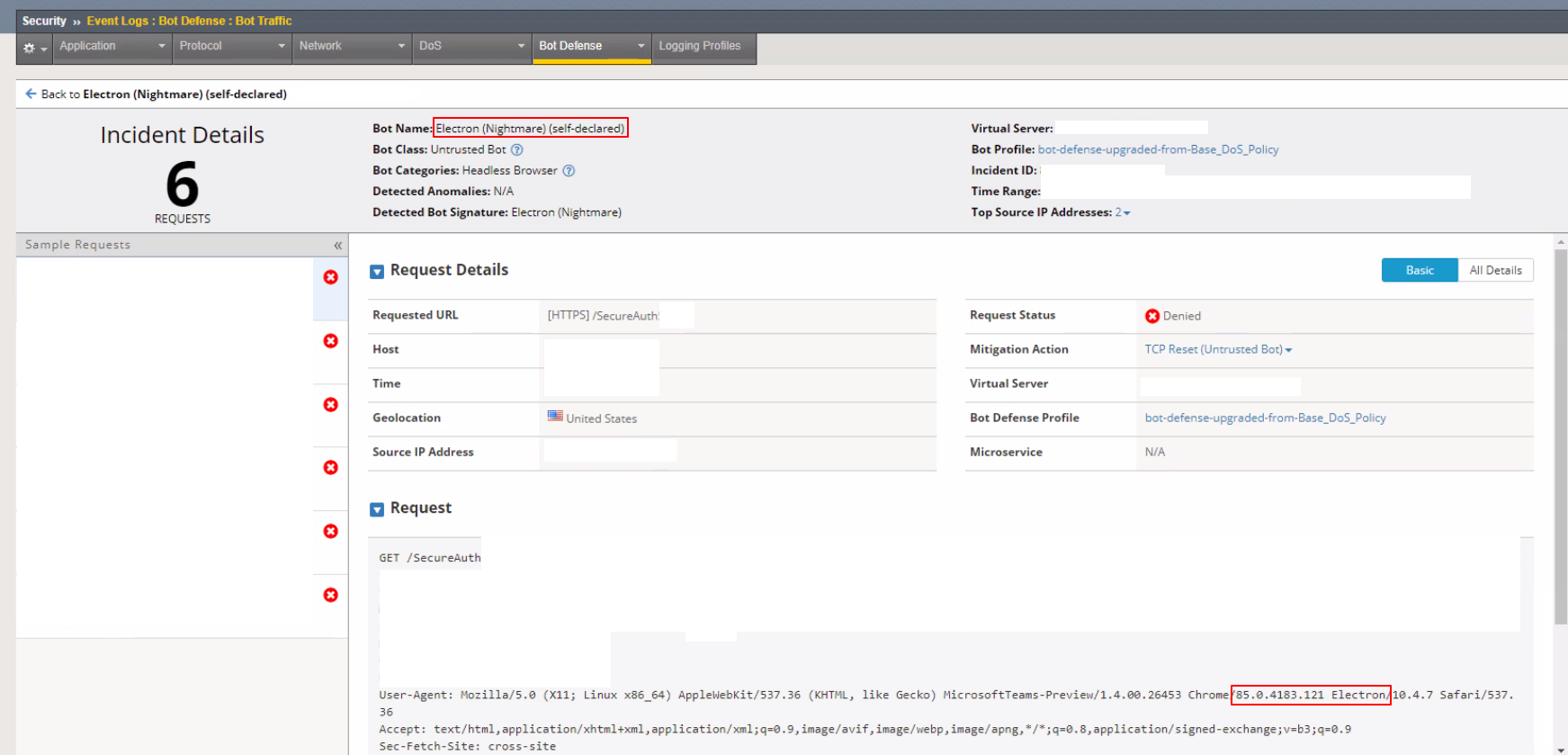Click the scrollbar up arrow
The image size is (1568, 755).
(x=1561, y=242)
